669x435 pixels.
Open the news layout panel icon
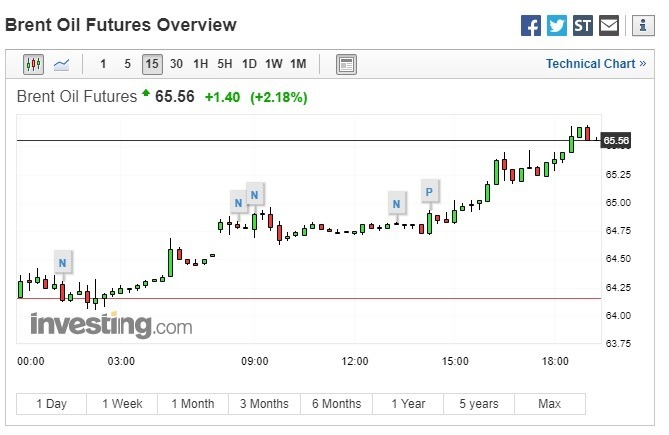point(346,64)
